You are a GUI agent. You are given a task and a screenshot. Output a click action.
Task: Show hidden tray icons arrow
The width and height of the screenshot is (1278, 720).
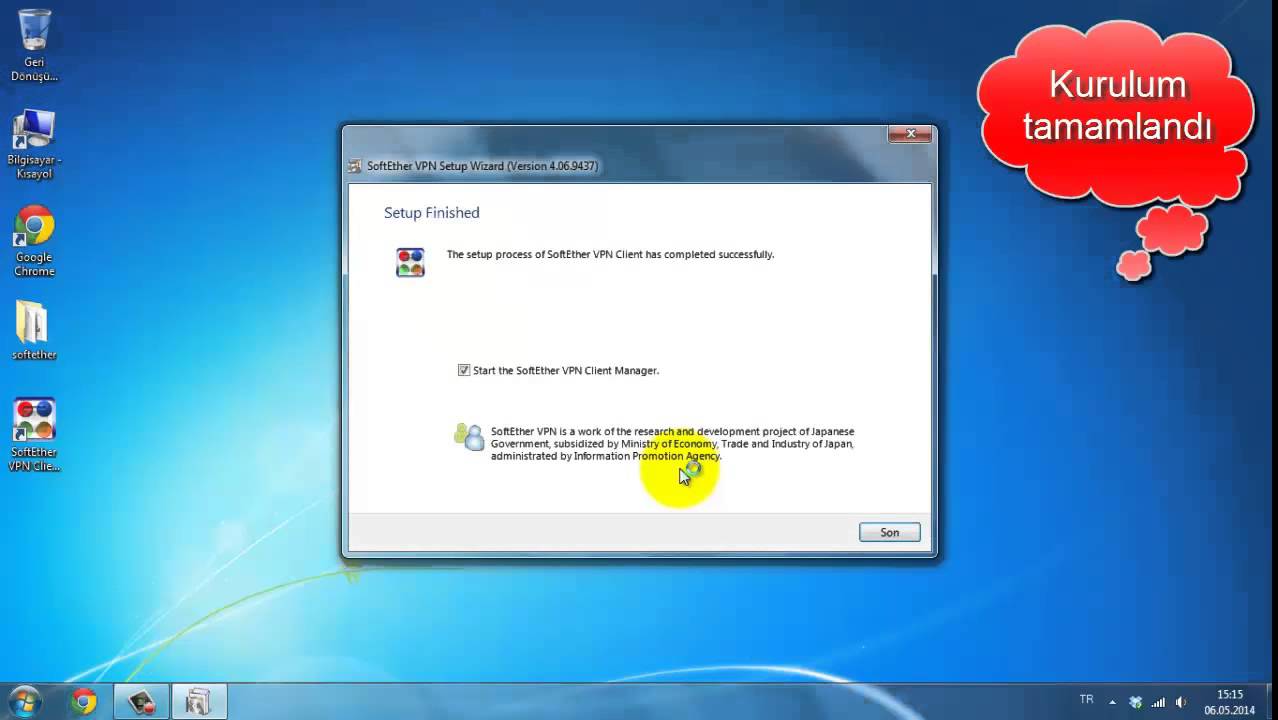[x=1112, y=702]
